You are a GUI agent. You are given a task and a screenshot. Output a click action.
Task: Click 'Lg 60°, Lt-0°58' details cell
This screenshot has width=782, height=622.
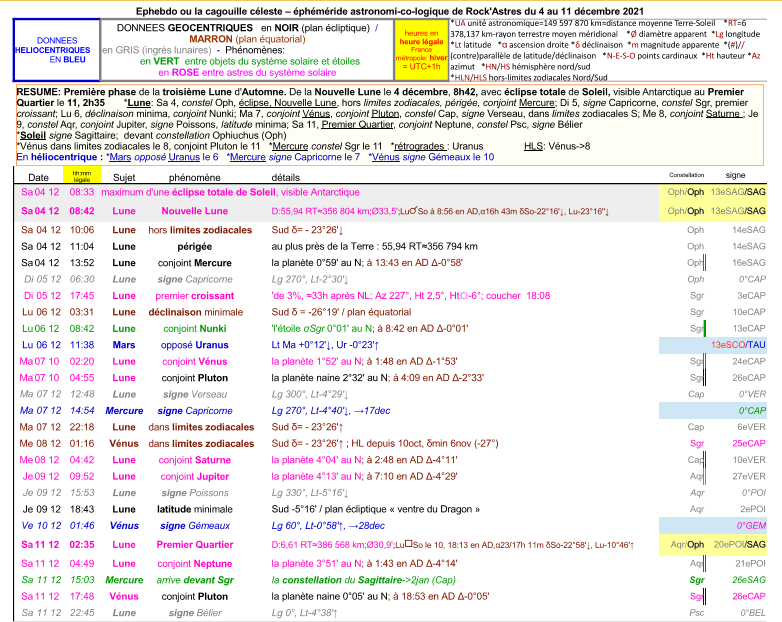click(x=328, y=526)
